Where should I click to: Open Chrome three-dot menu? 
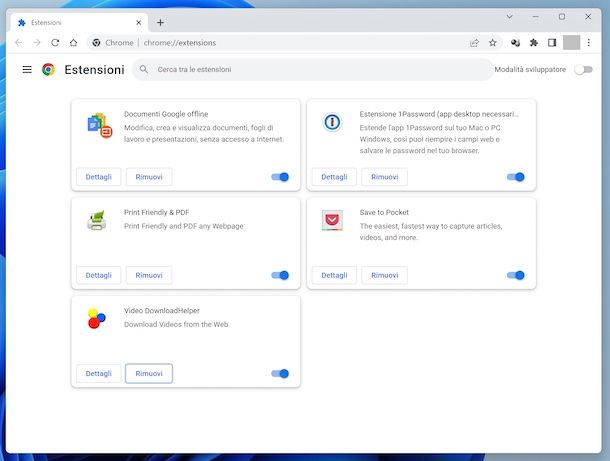pyautogui.click(x=589, y=43)
